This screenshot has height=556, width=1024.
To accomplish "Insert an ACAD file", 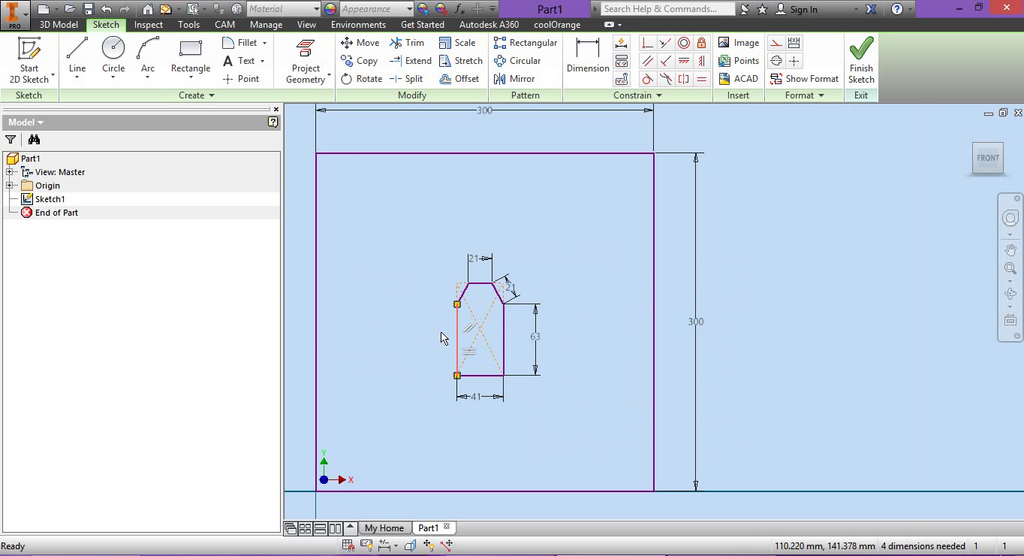I will (738, 78).
